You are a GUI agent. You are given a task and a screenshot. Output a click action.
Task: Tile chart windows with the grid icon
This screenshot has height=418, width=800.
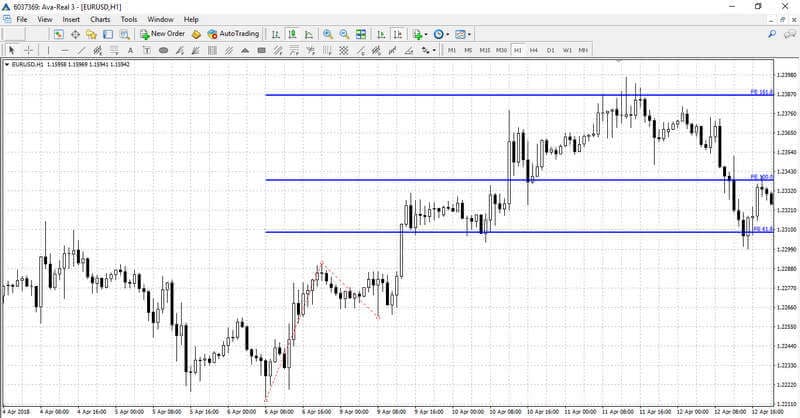[361, 34]
